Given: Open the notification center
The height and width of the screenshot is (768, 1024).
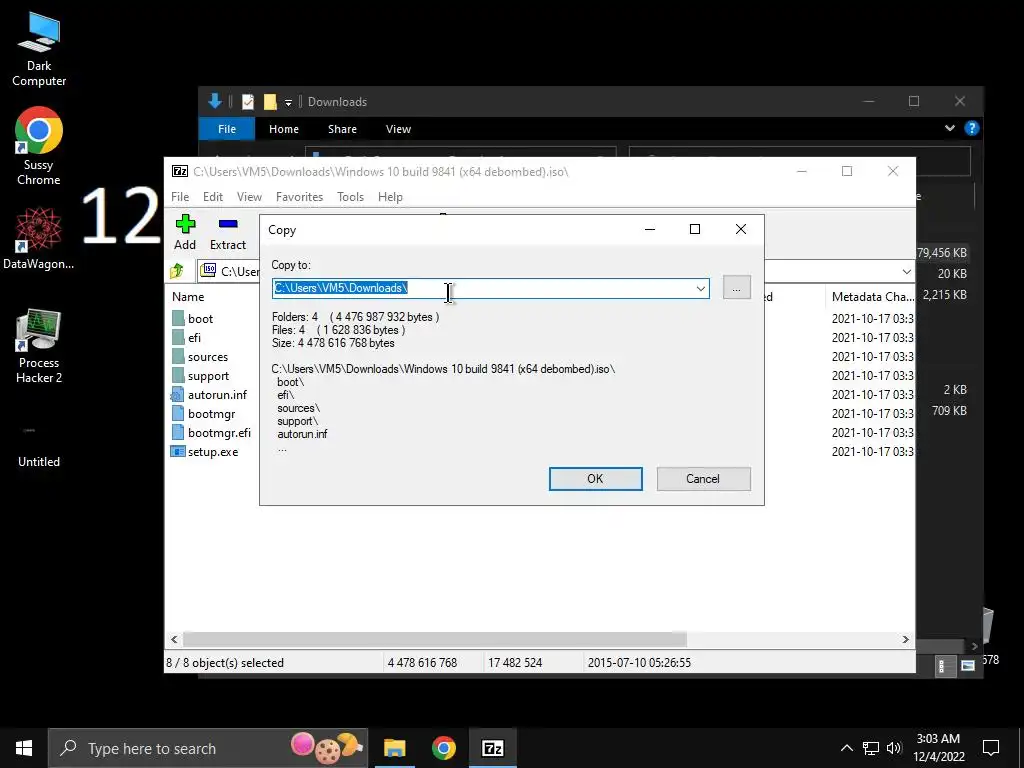Looking at the screenshot, I should click(x=991, y=748).
